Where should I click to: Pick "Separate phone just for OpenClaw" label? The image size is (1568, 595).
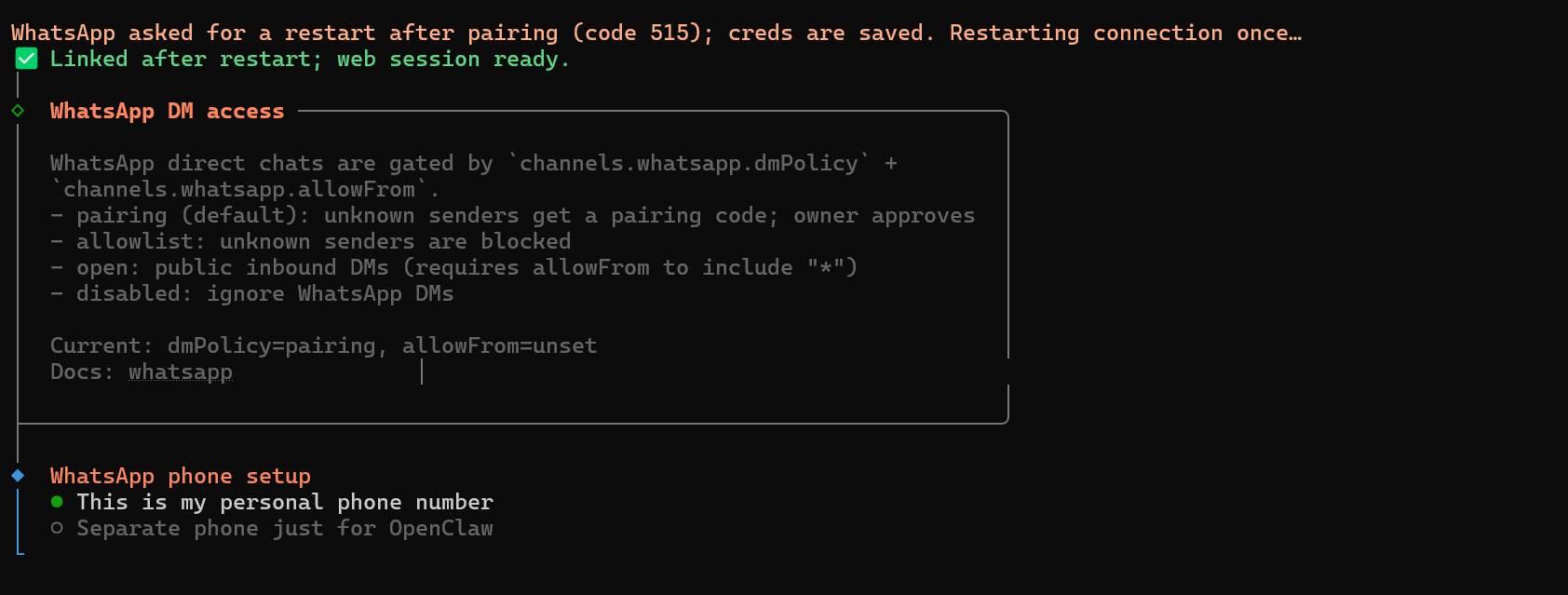click(x=285, y=528)
